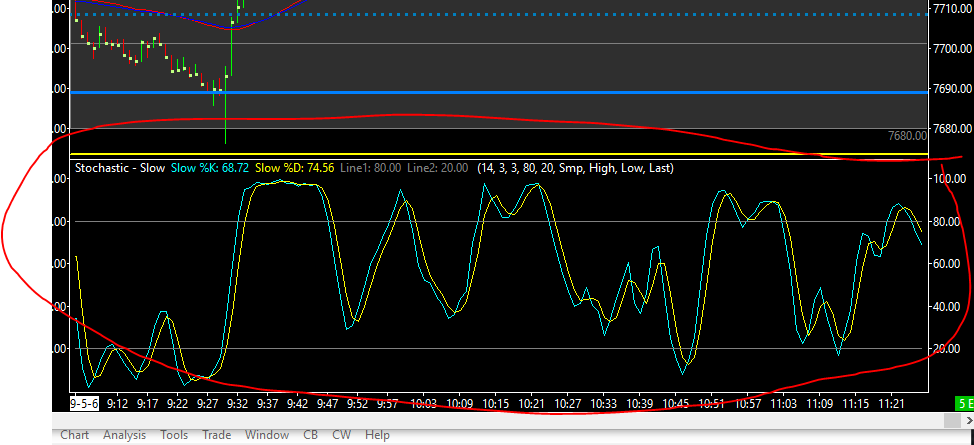
Task: Open the Trade menu
Action: 217,435
